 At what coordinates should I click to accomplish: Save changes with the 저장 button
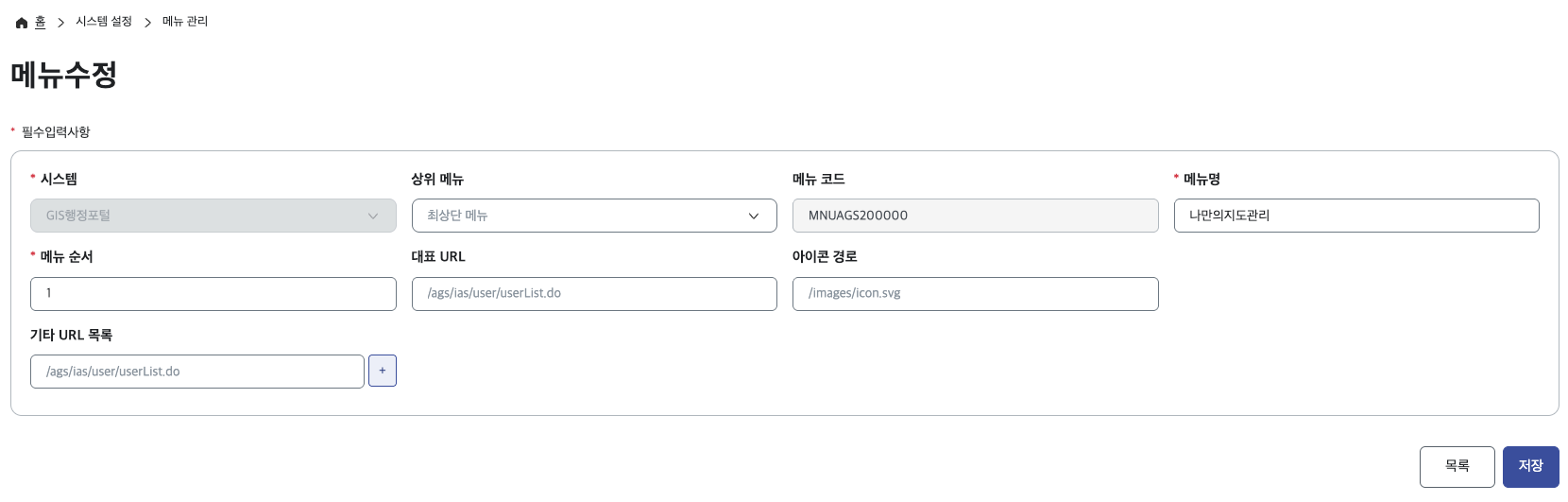[x=1530, y=467]
